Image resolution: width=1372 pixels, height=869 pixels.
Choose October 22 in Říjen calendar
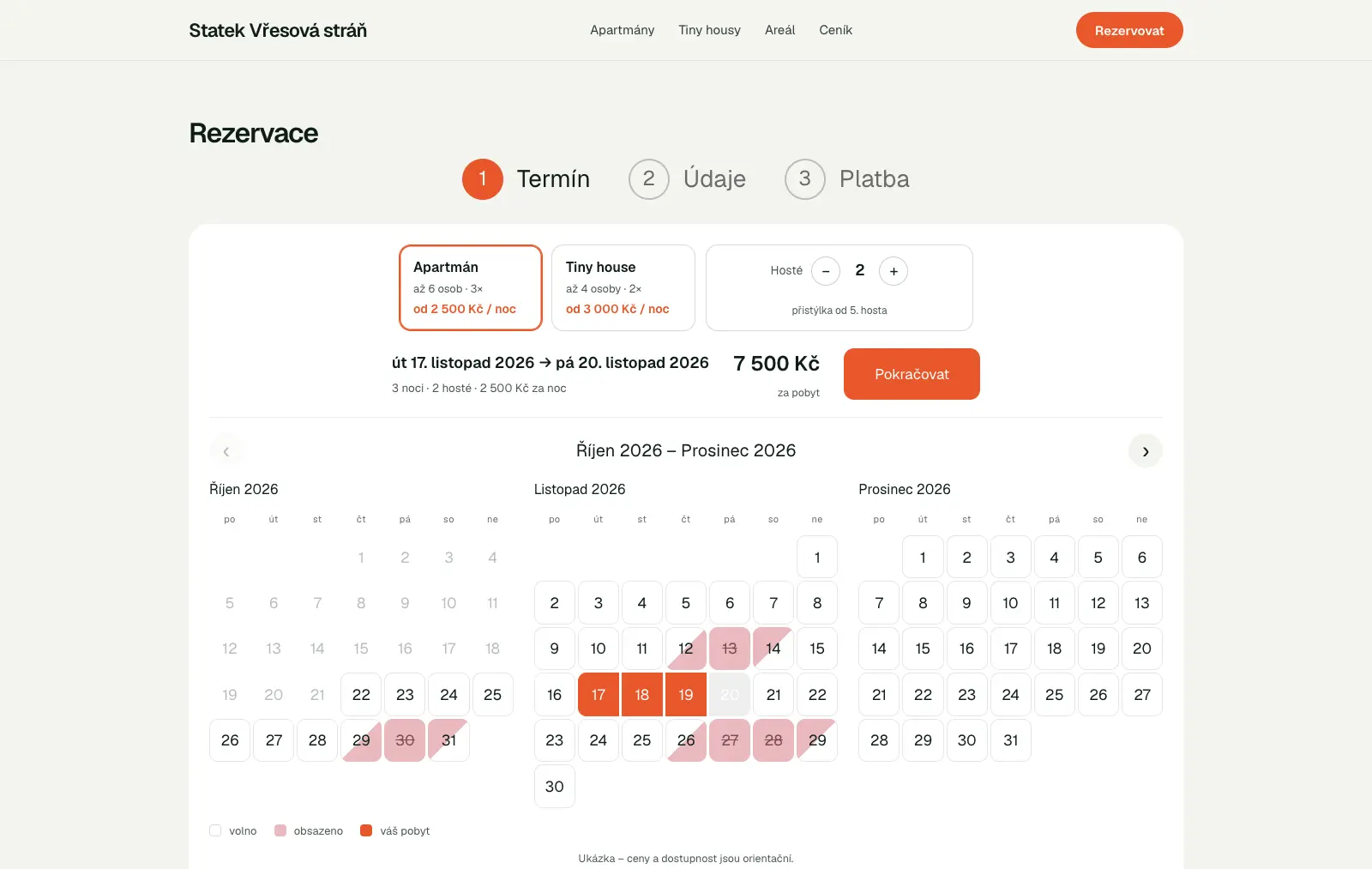point(361,695)
